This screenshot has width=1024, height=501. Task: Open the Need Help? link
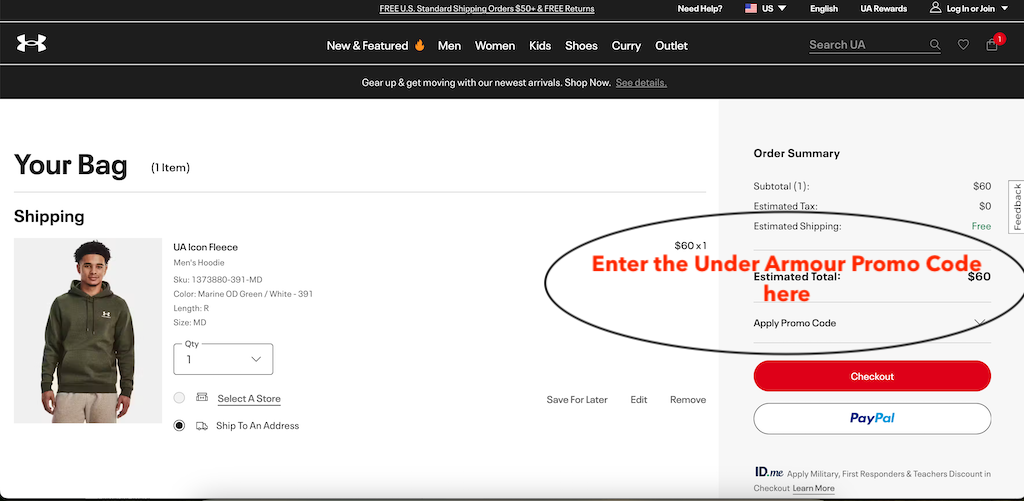tap(700, 8)
